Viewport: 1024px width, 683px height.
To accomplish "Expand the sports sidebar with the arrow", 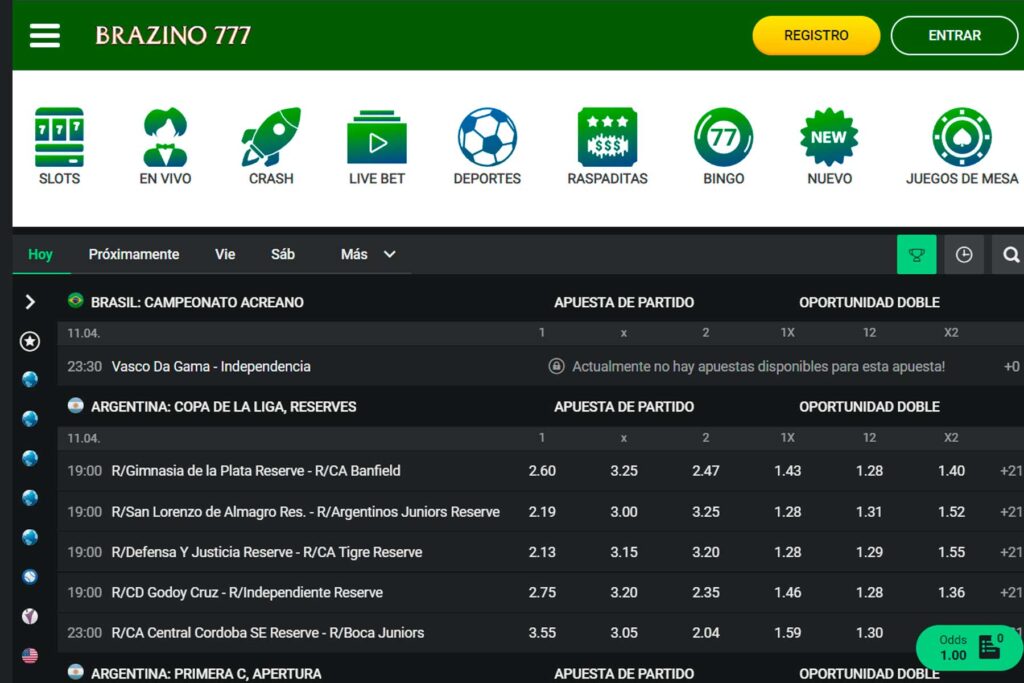I will [x=29, y=302].
